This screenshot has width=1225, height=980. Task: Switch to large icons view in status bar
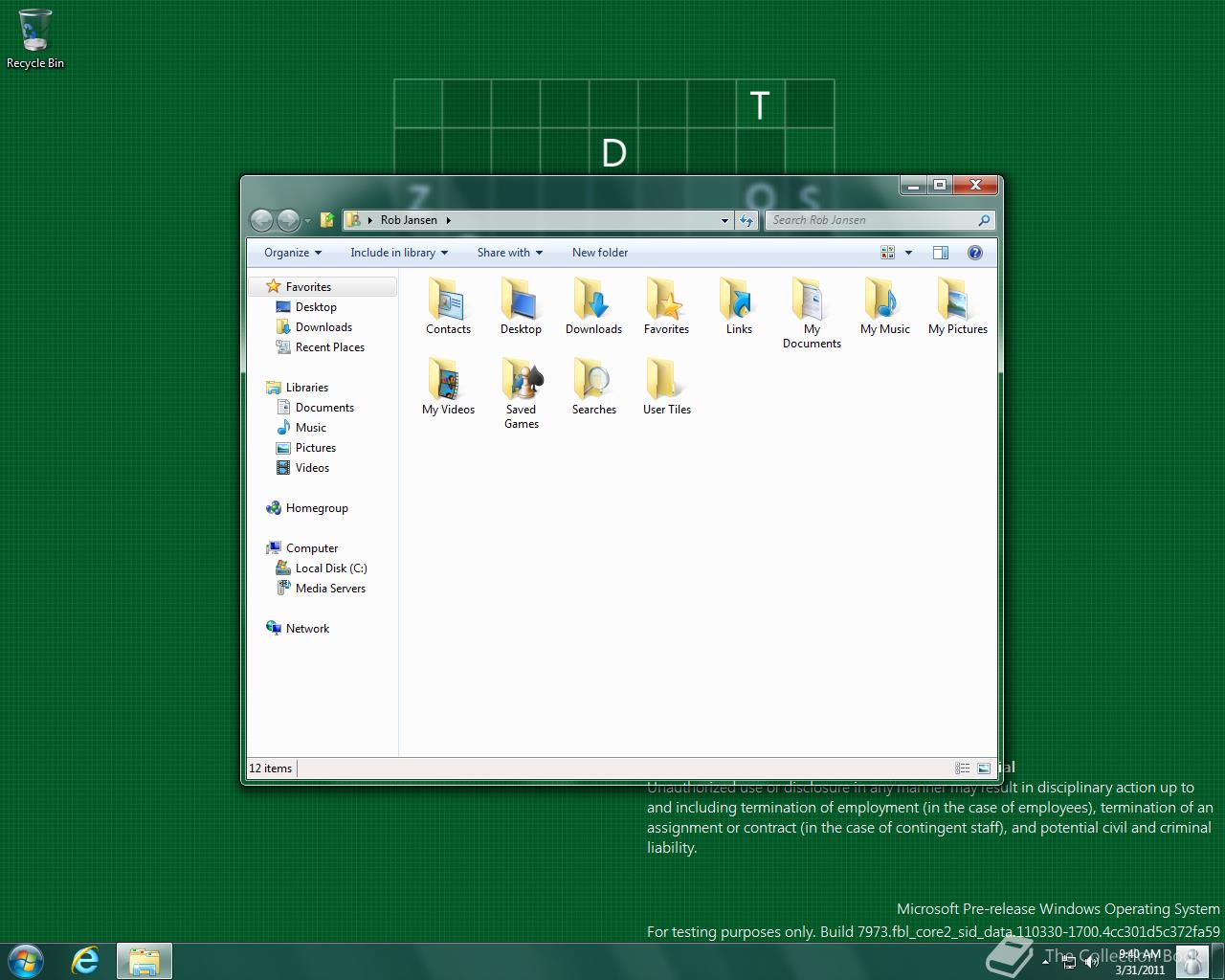983,768
